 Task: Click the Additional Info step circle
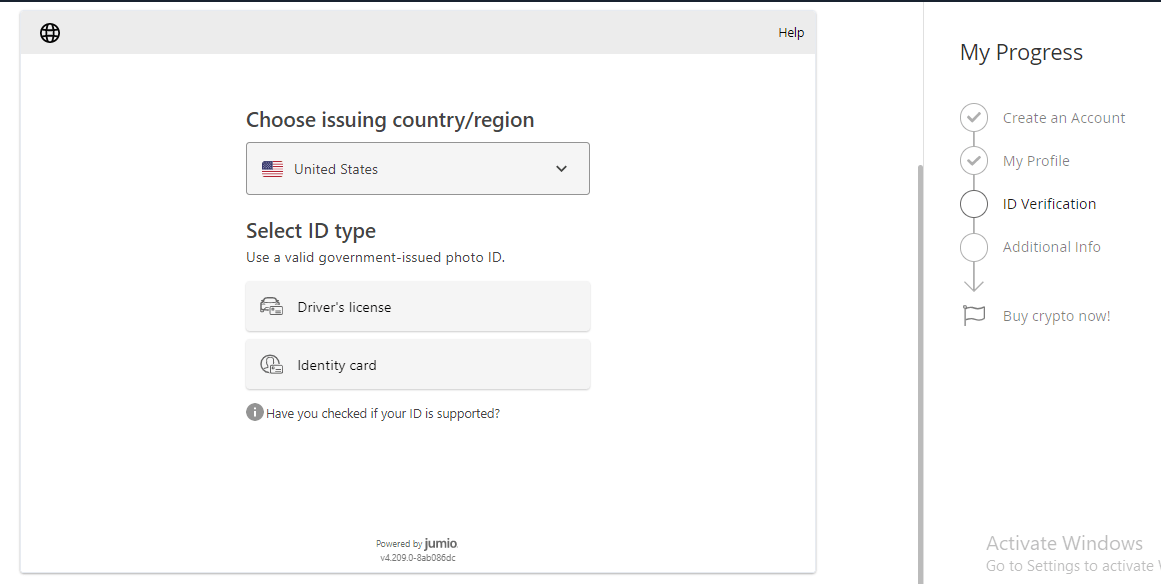click(974, 246)
